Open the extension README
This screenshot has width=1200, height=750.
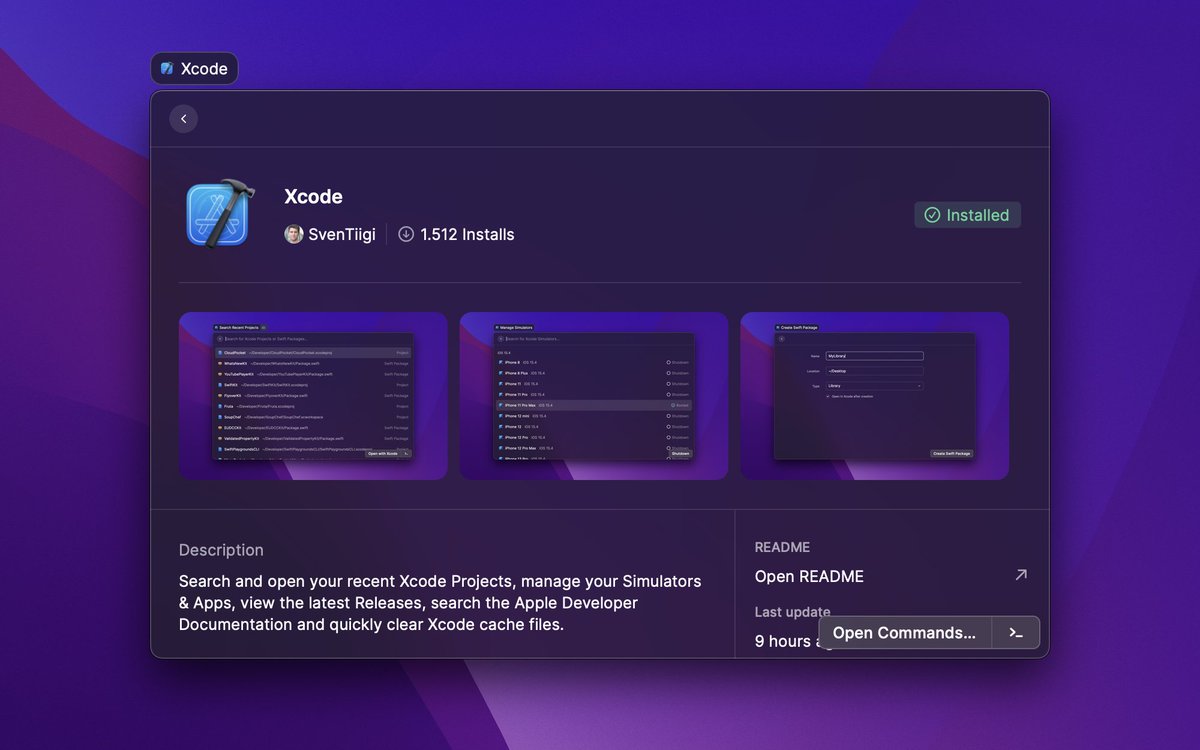pyautogui.click(x=809, y=576)
